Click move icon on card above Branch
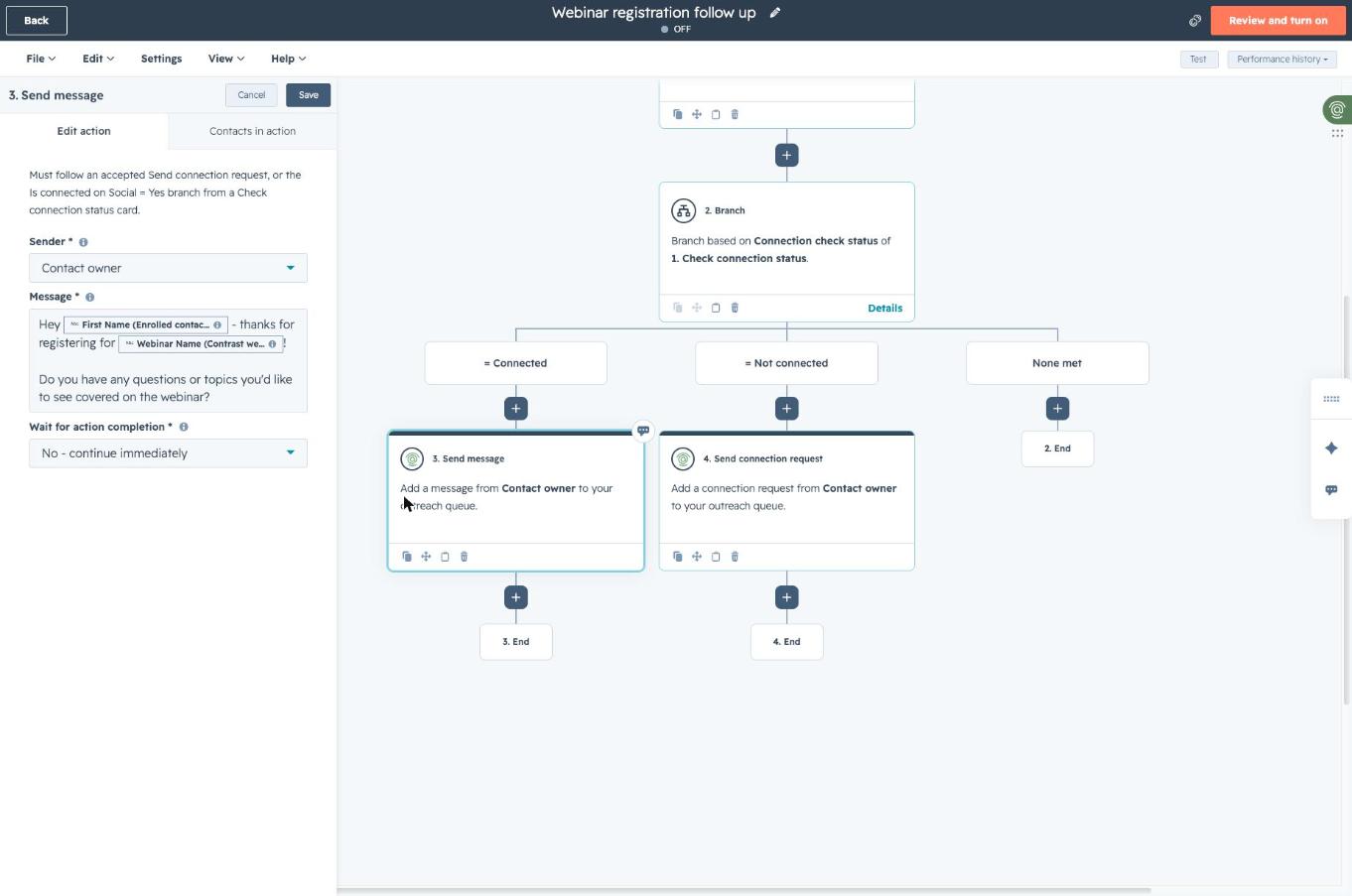1352x896 pixels. [697, 114]
